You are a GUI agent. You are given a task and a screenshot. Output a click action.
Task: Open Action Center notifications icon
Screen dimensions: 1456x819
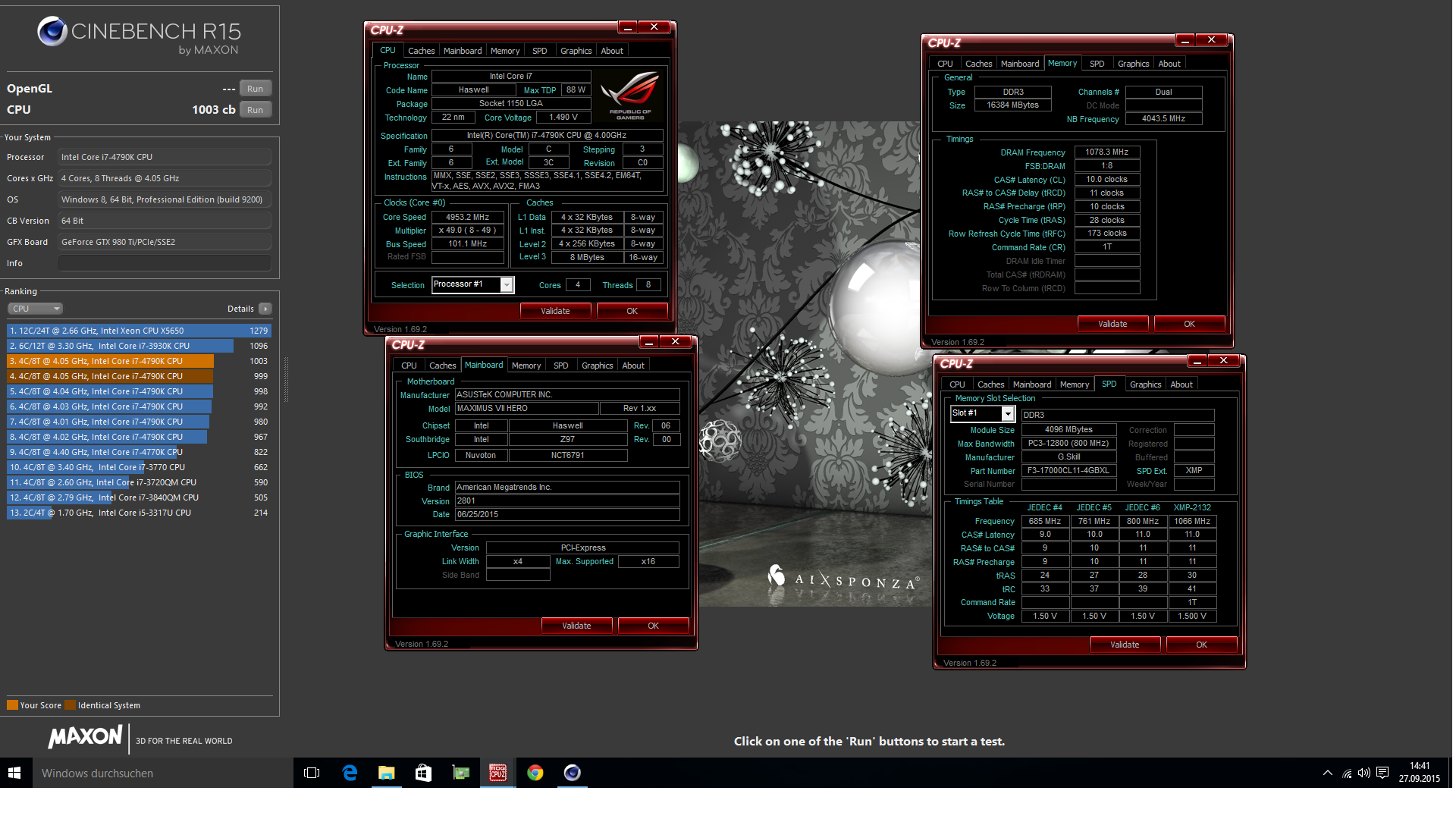pos(1382,773)
